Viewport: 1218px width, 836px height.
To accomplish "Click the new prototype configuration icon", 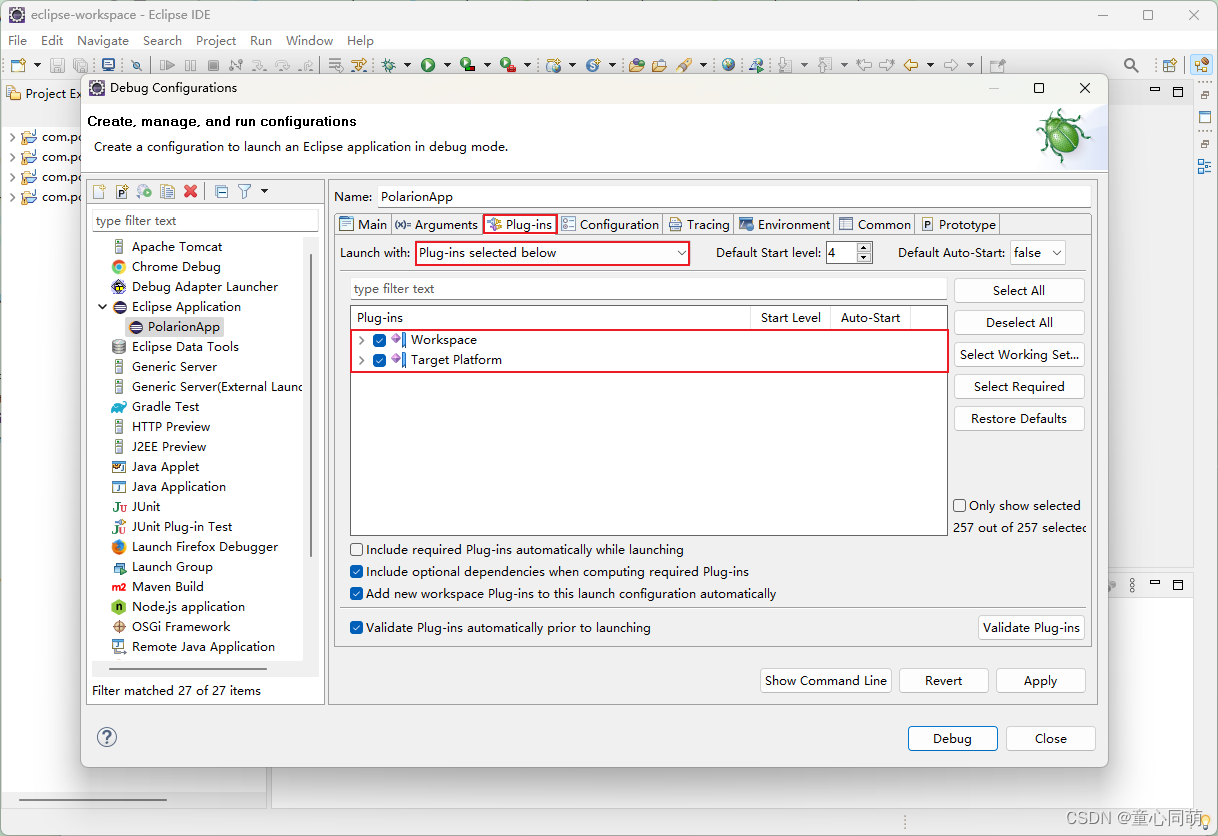I will click(x=122, y=191).
